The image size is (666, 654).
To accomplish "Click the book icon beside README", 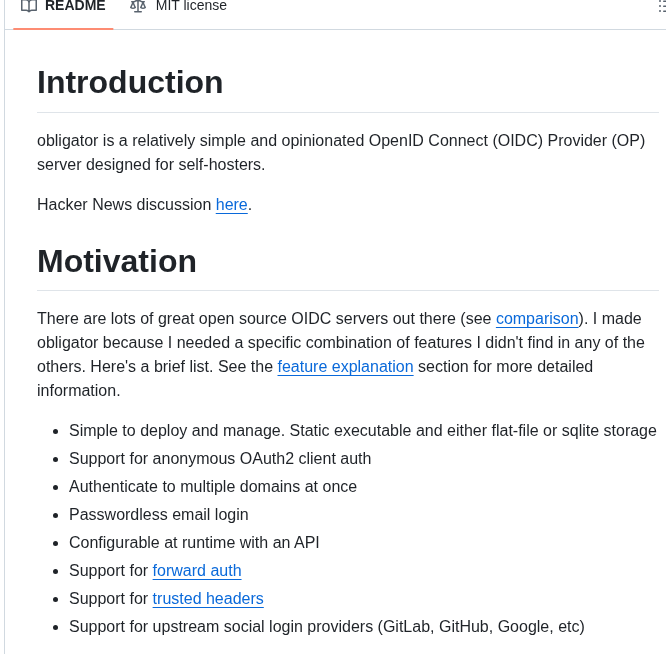I will (29, 6).
